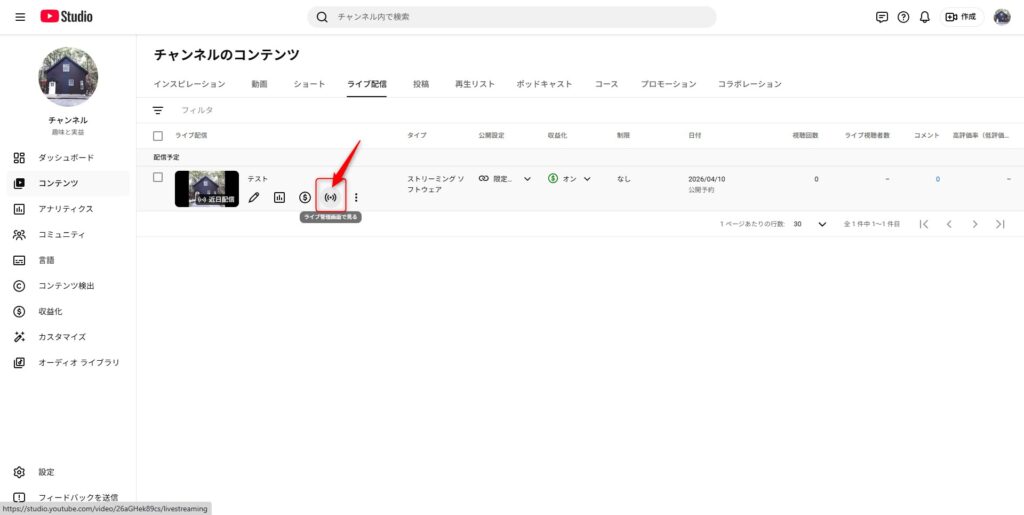
Task: Switch to the ショート tab
Action: pos(309,84)
